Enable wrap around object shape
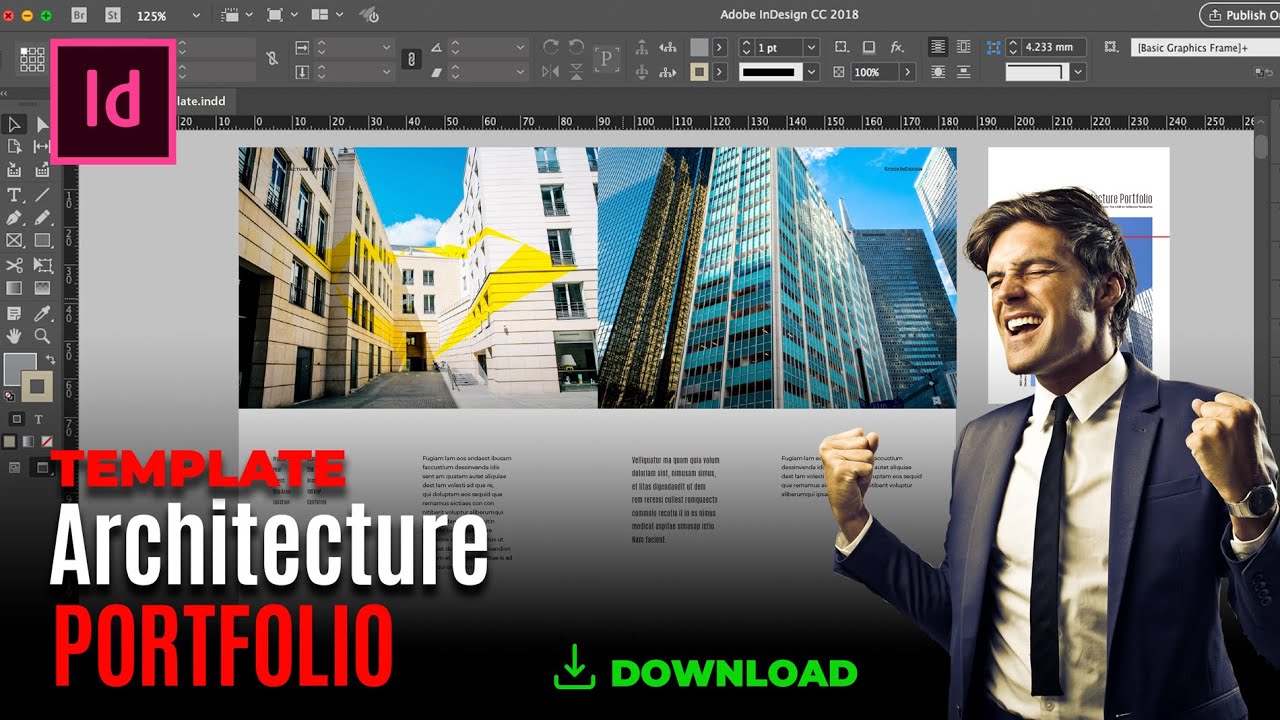Image resolution: width=1280 pixels, height=720 pixels. point(938,72)
